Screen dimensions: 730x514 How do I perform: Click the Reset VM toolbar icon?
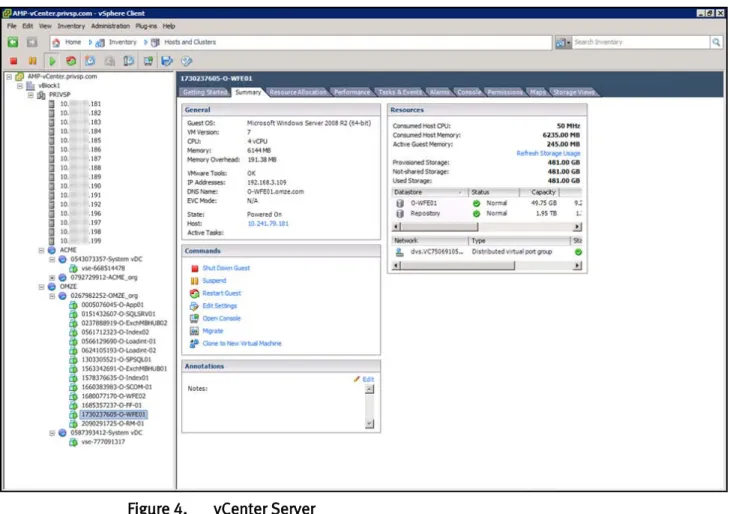(x=71, y=61)
